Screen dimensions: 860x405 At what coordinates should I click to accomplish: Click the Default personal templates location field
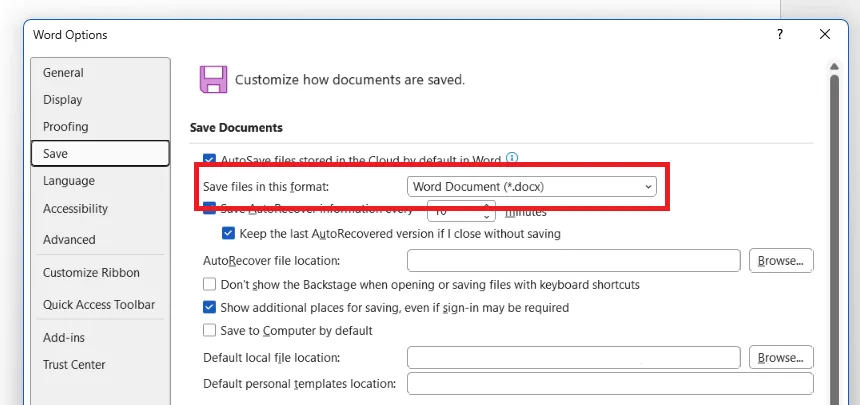click(x=610, y=384)
